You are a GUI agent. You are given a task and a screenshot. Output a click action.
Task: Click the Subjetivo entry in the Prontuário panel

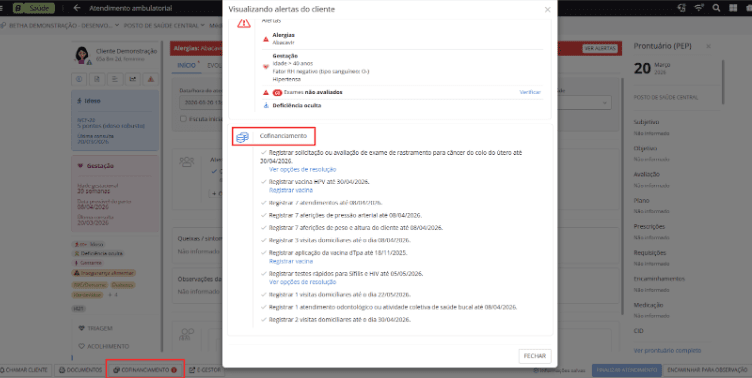(647, 122)
